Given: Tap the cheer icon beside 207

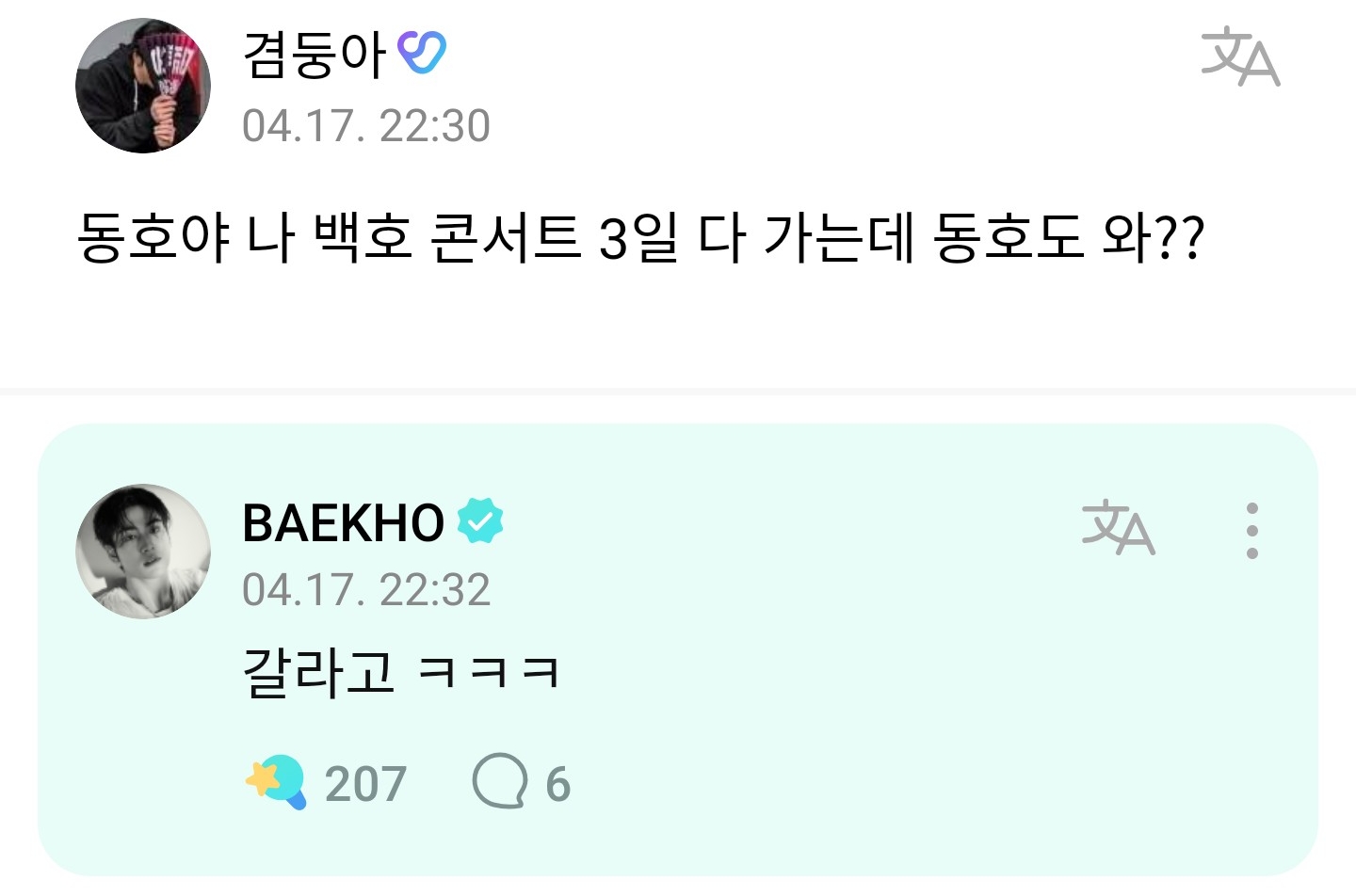Looking at the screenshot, I should click(x=276, y=782).
